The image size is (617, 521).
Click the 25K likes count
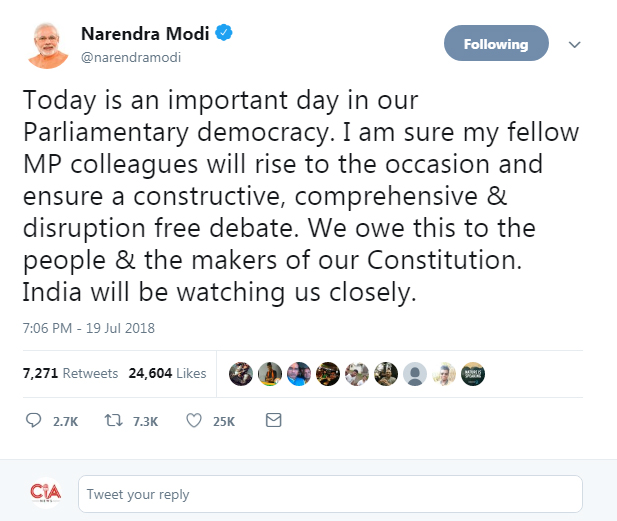click(x=224, y=421)
